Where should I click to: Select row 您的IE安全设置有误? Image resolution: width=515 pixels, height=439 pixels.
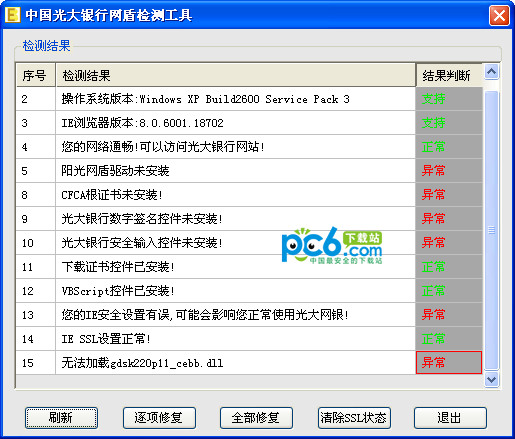(x=249, y=315)
